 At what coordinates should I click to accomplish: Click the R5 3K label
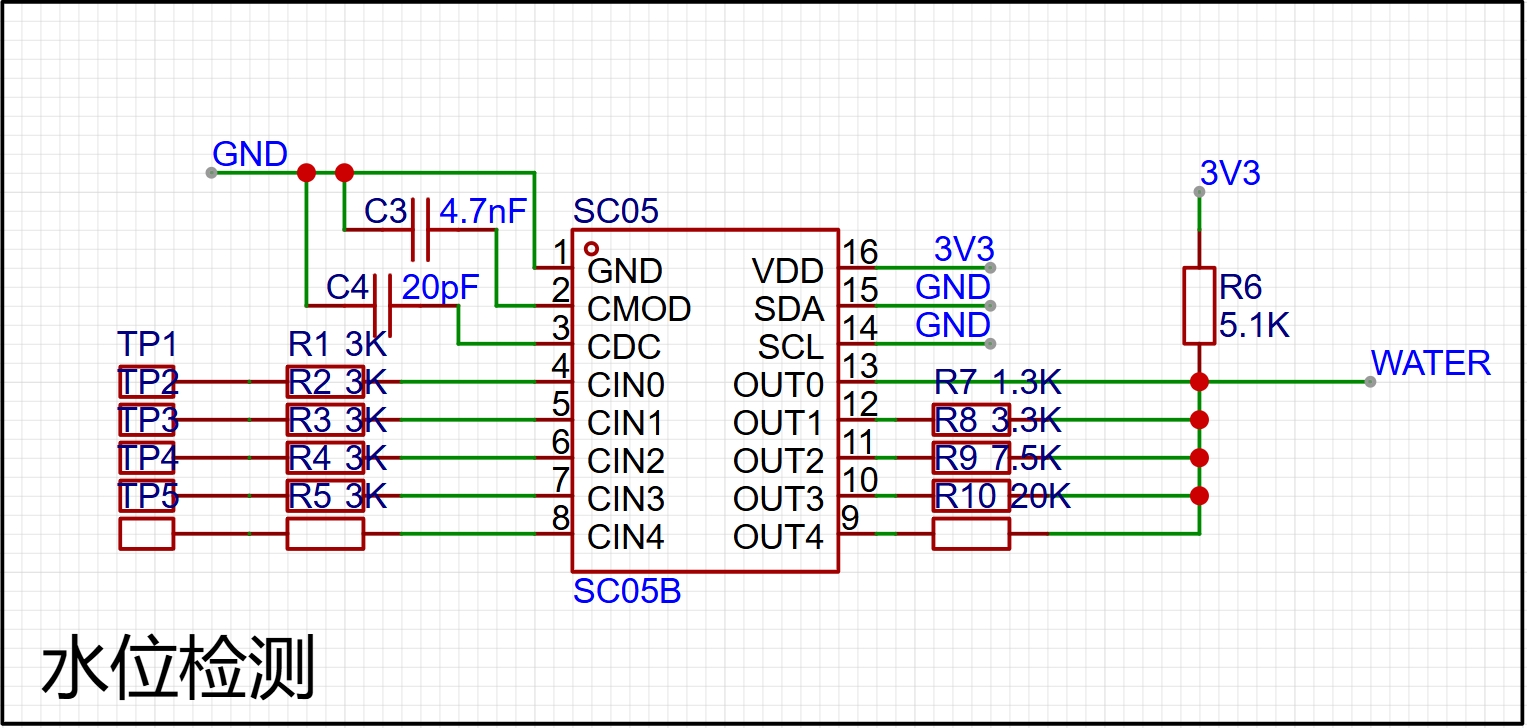pyautogui.click(x=338, y=497)
